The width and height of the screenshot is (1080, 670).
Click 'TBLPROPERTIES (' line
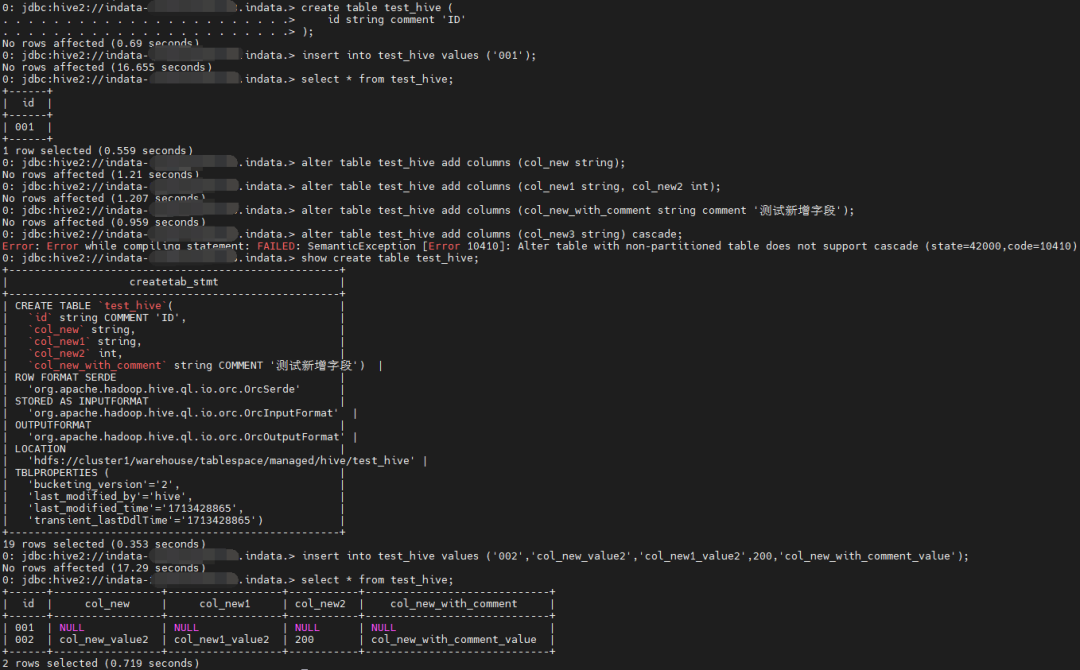coord(62,473)
